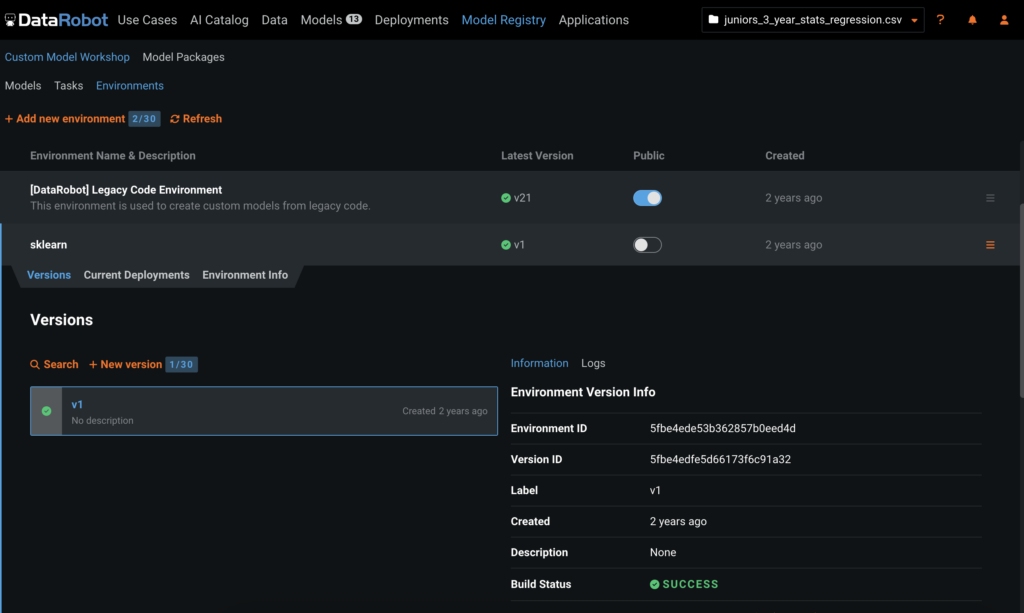Click Add new environment

pos(65,118)
